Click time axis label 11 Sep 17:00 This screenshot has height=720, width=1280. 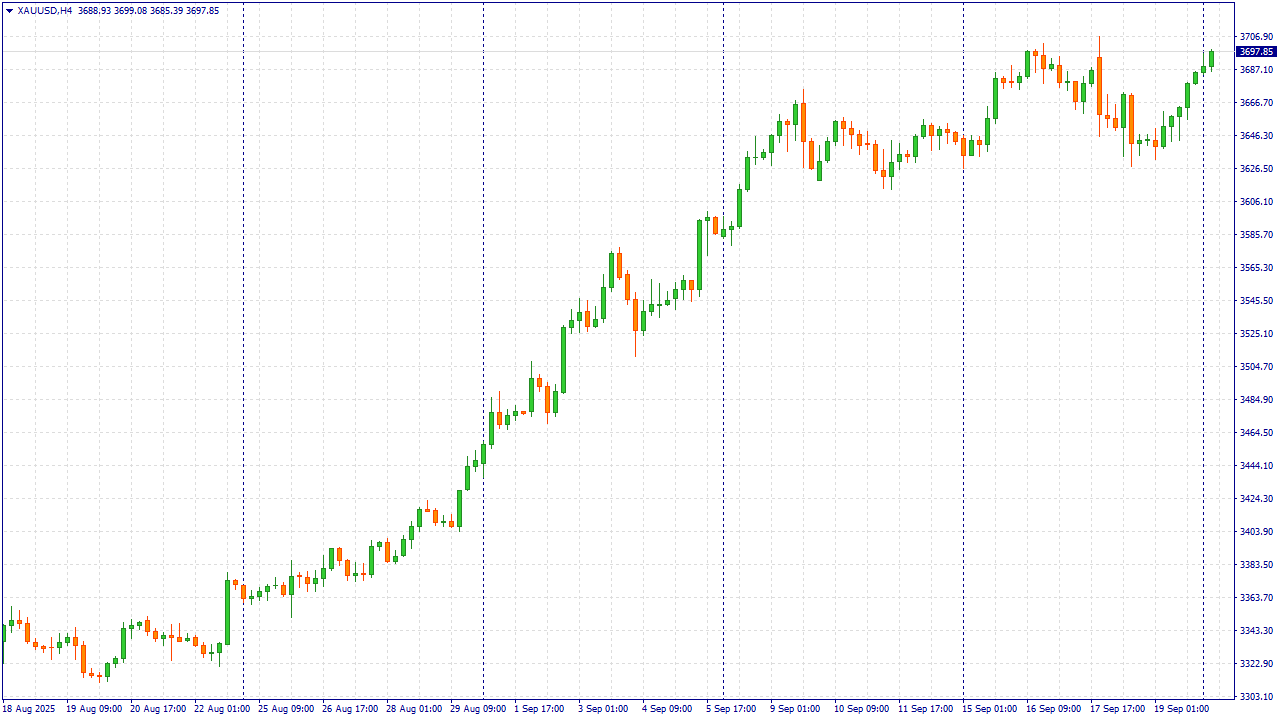[x=926, y=709]
